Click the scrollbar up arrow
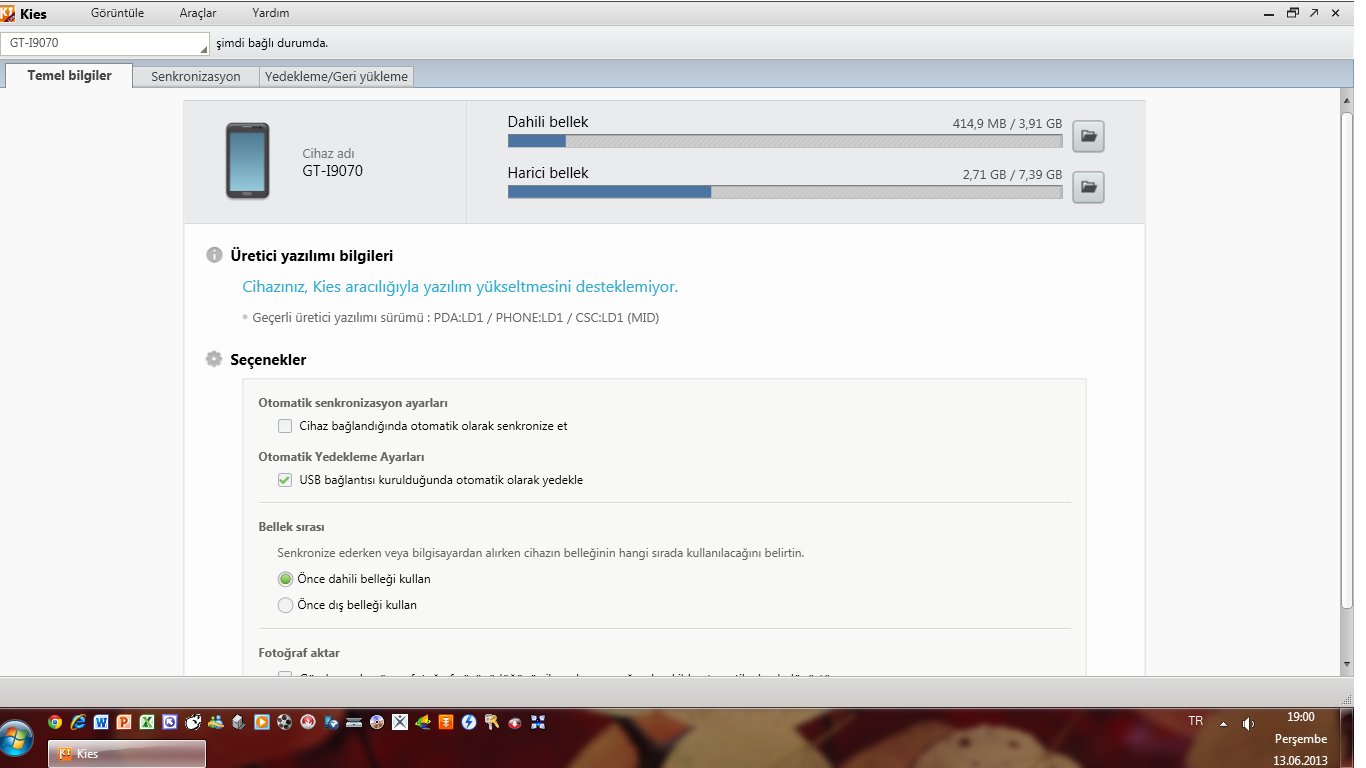 [1346, 103]
